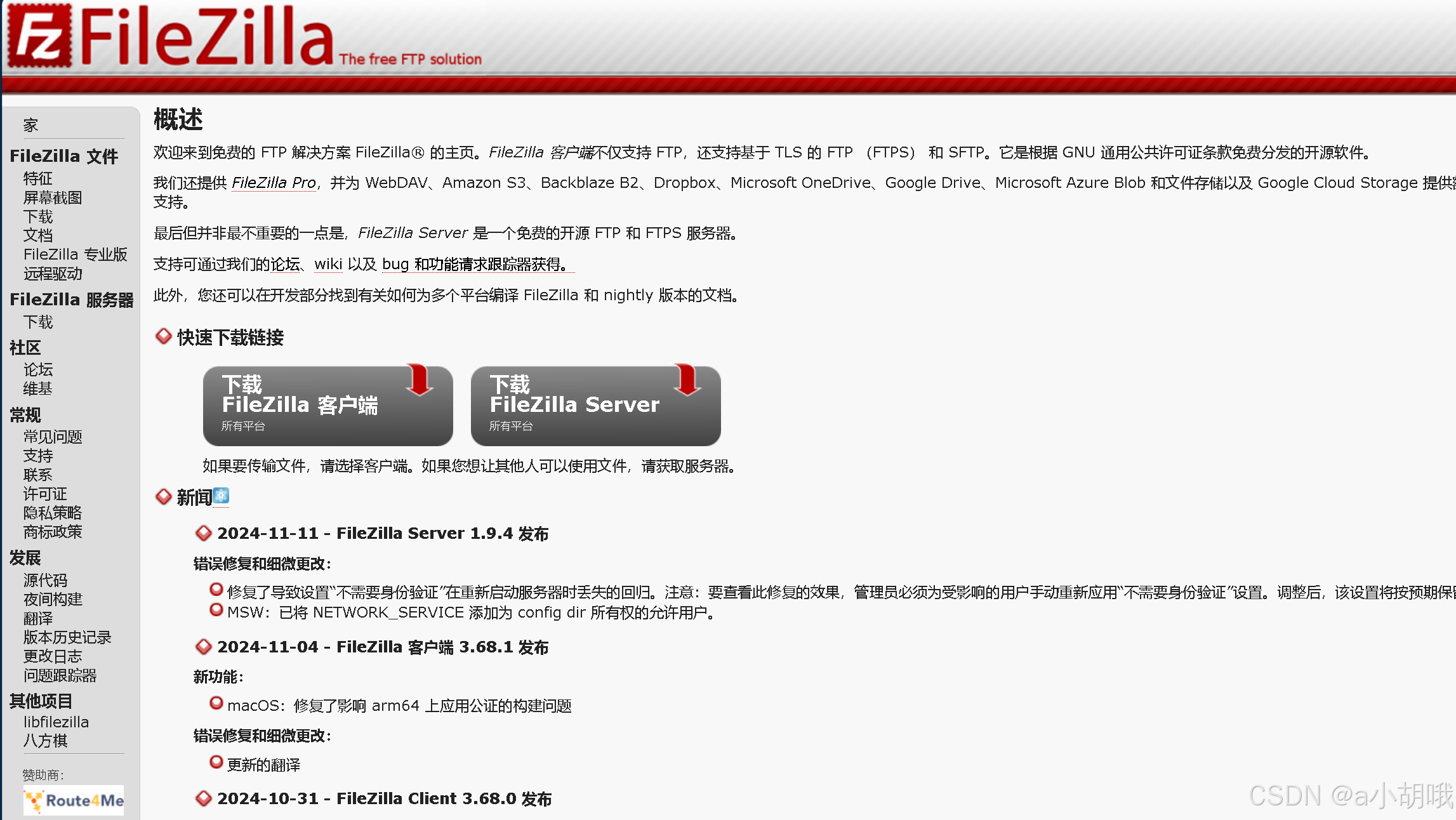Image resolution: width=1456 pixels, height=820 pixels.
Task: Click red arrow on FileZilla 客户端 download button
Action: (x=420, y=380)
